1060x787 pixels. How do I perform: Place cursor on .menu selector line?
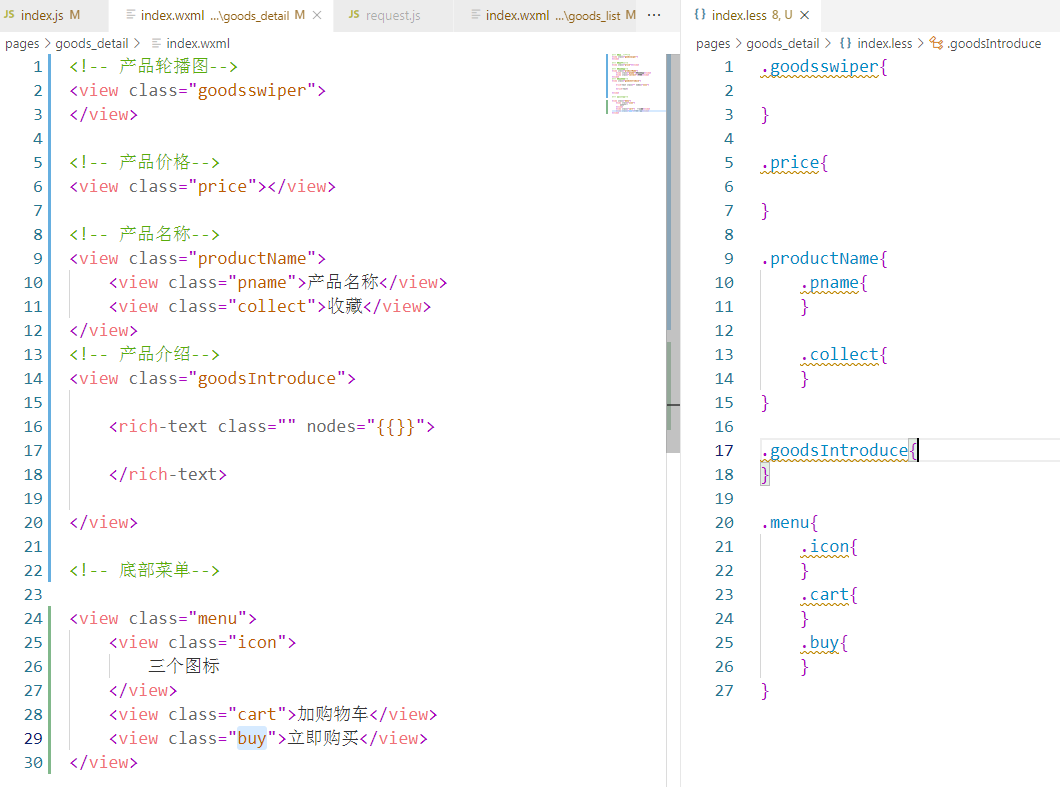[x=790, y=523]
